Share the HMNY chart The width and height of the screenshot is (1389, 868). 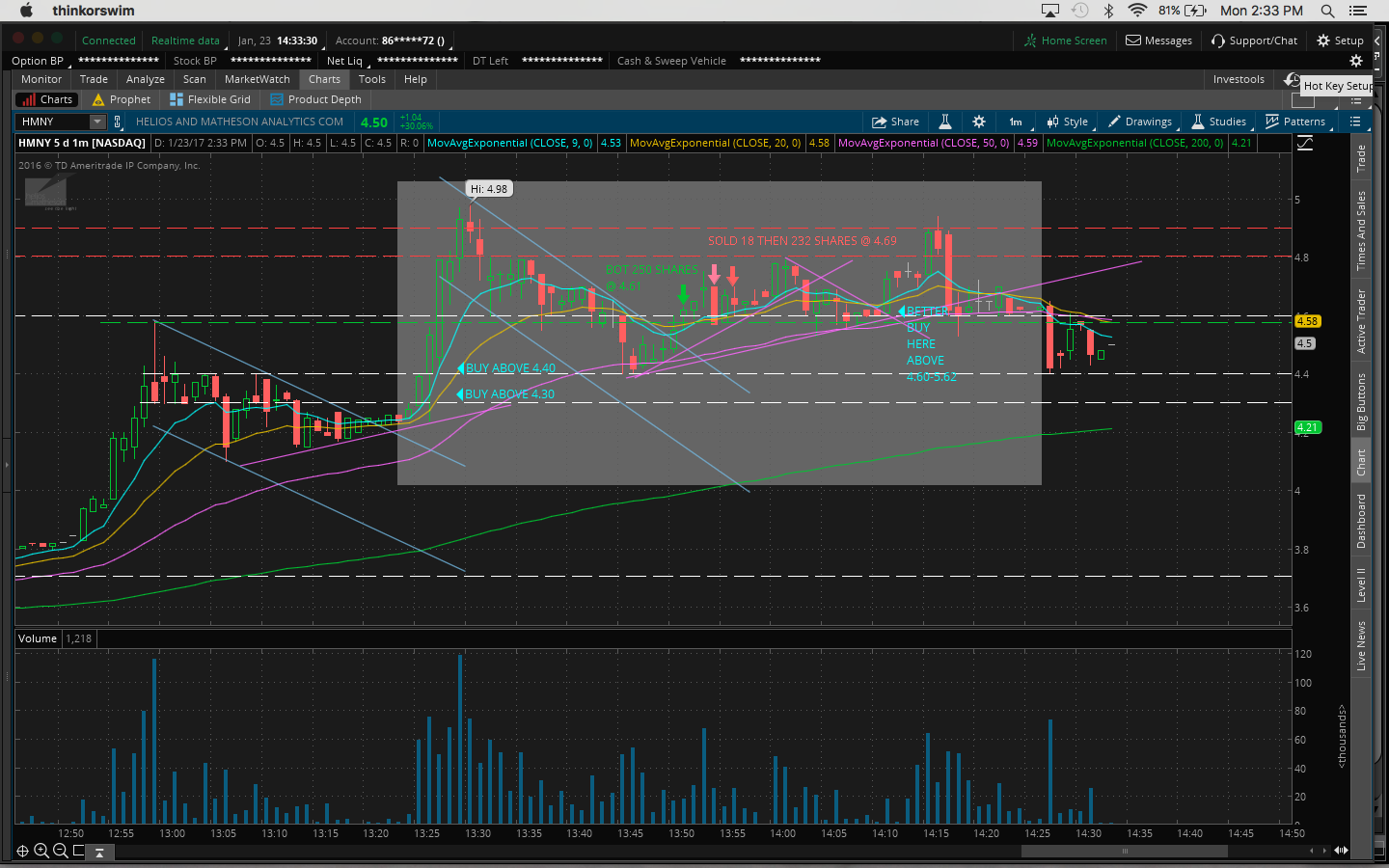[895, 122]
